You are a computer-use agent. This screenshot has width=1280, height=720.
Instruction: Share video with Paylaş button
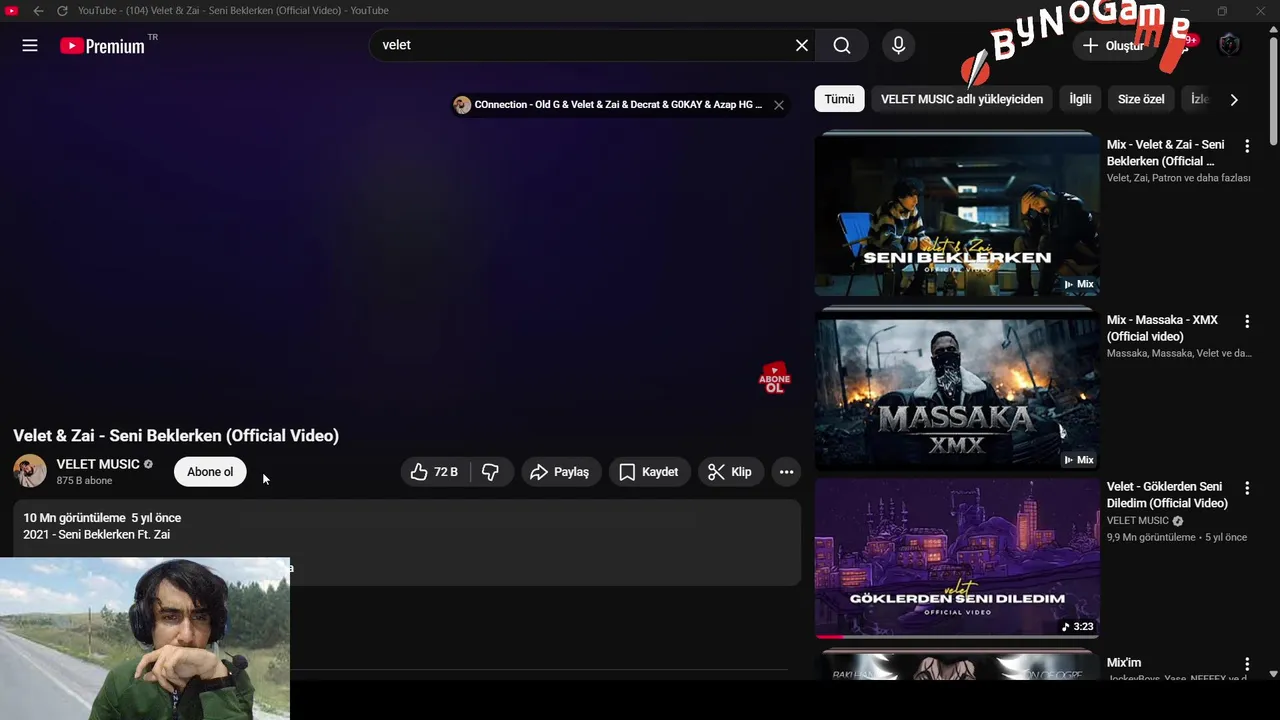(x=561, y=472)
